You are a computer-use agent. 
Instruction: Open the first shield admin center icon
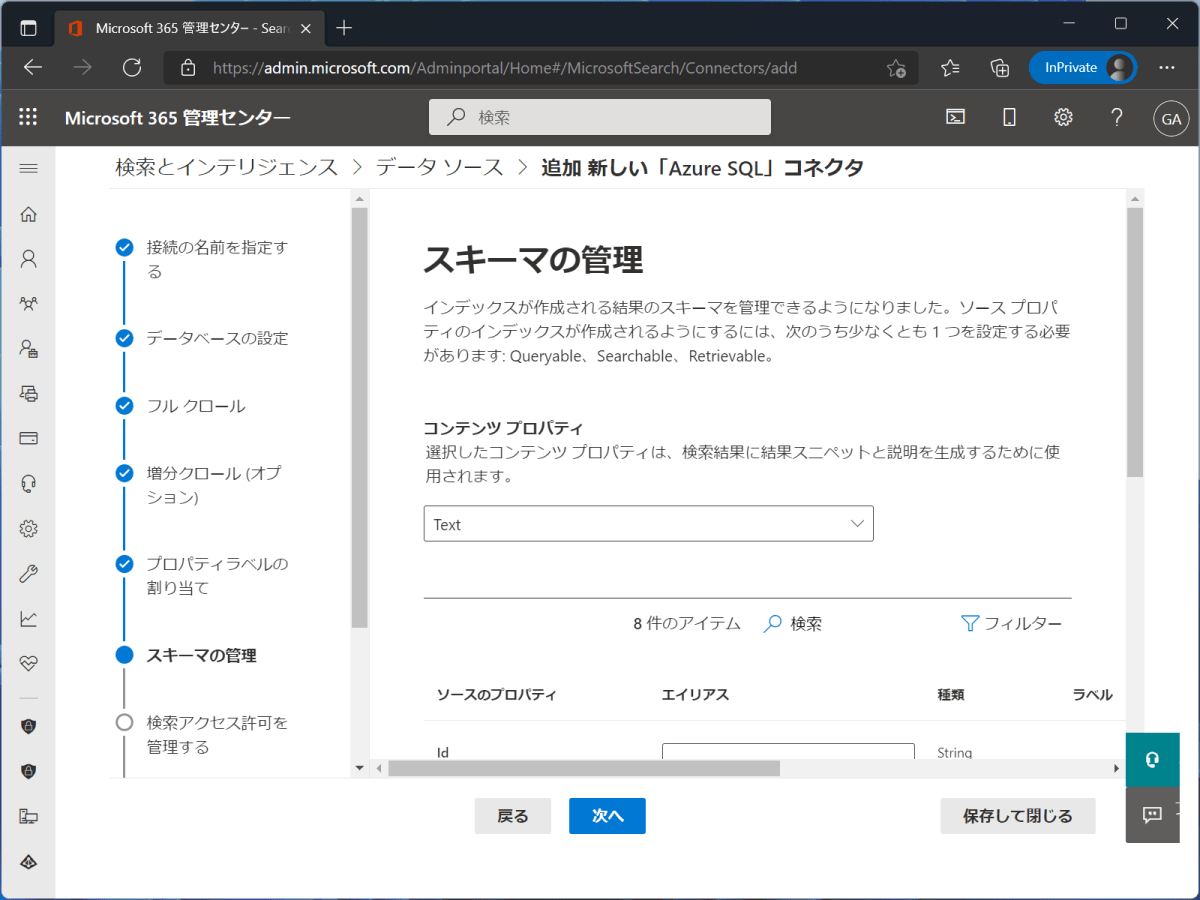pyautogui.click(x=28, y=726)
